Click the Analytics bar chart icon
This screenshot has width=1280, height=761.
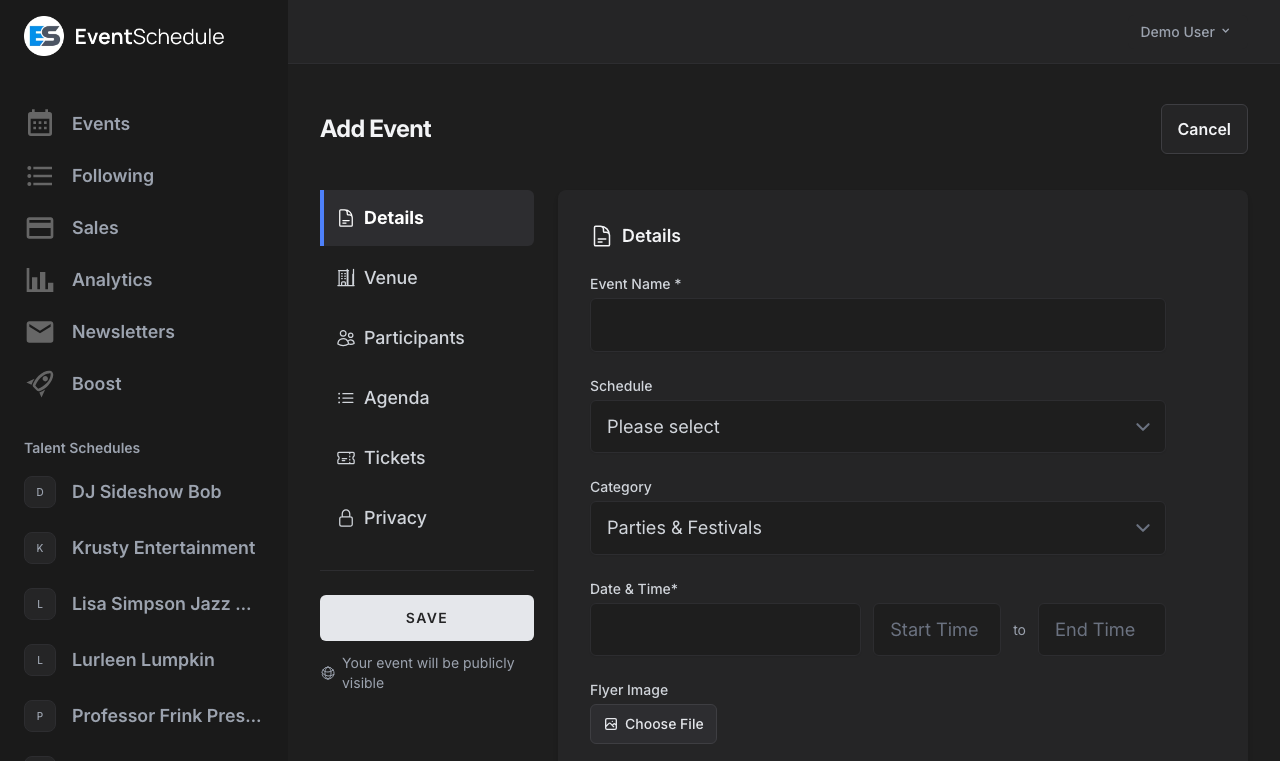click(40, 279)
